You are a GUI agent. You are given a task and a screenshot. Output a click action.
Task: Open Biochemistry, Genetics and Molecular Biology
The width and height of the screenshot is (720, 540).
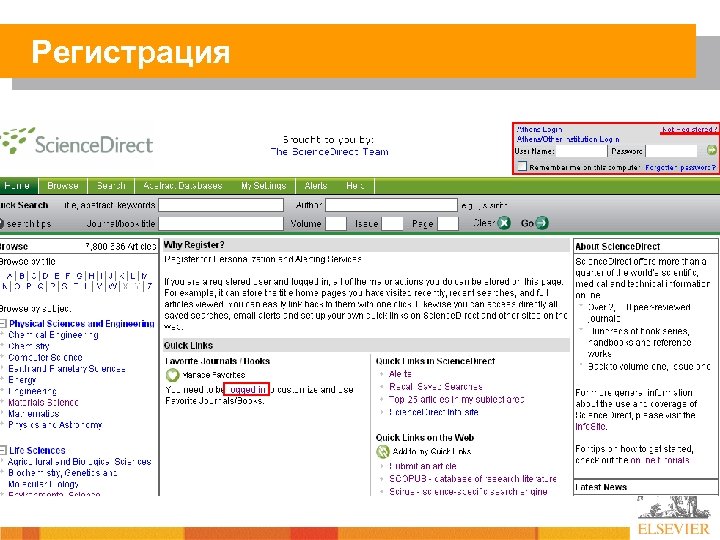coord(63,478)
